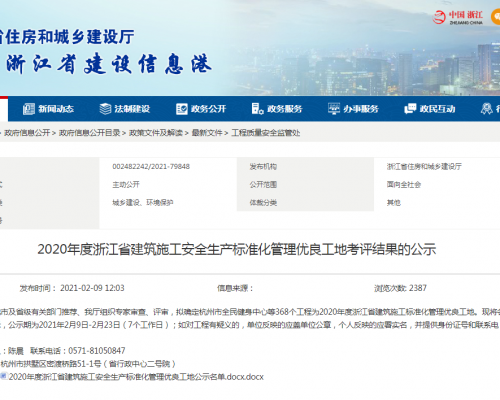The image size is (500, 400).
Task: Click the chat-bubbles icon beside 政民互动
Action: [410, 109]
